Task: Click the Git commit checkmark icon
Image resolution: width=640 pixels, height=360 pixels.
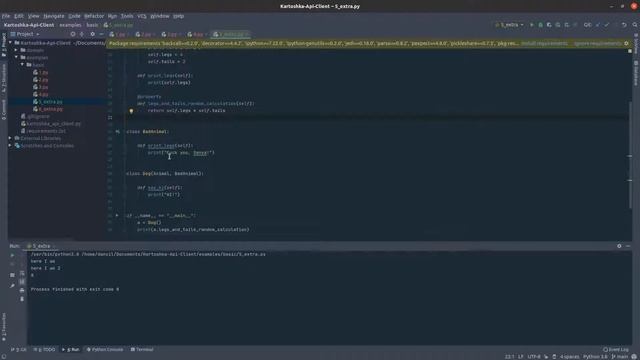Action: (x=607, y=25)
